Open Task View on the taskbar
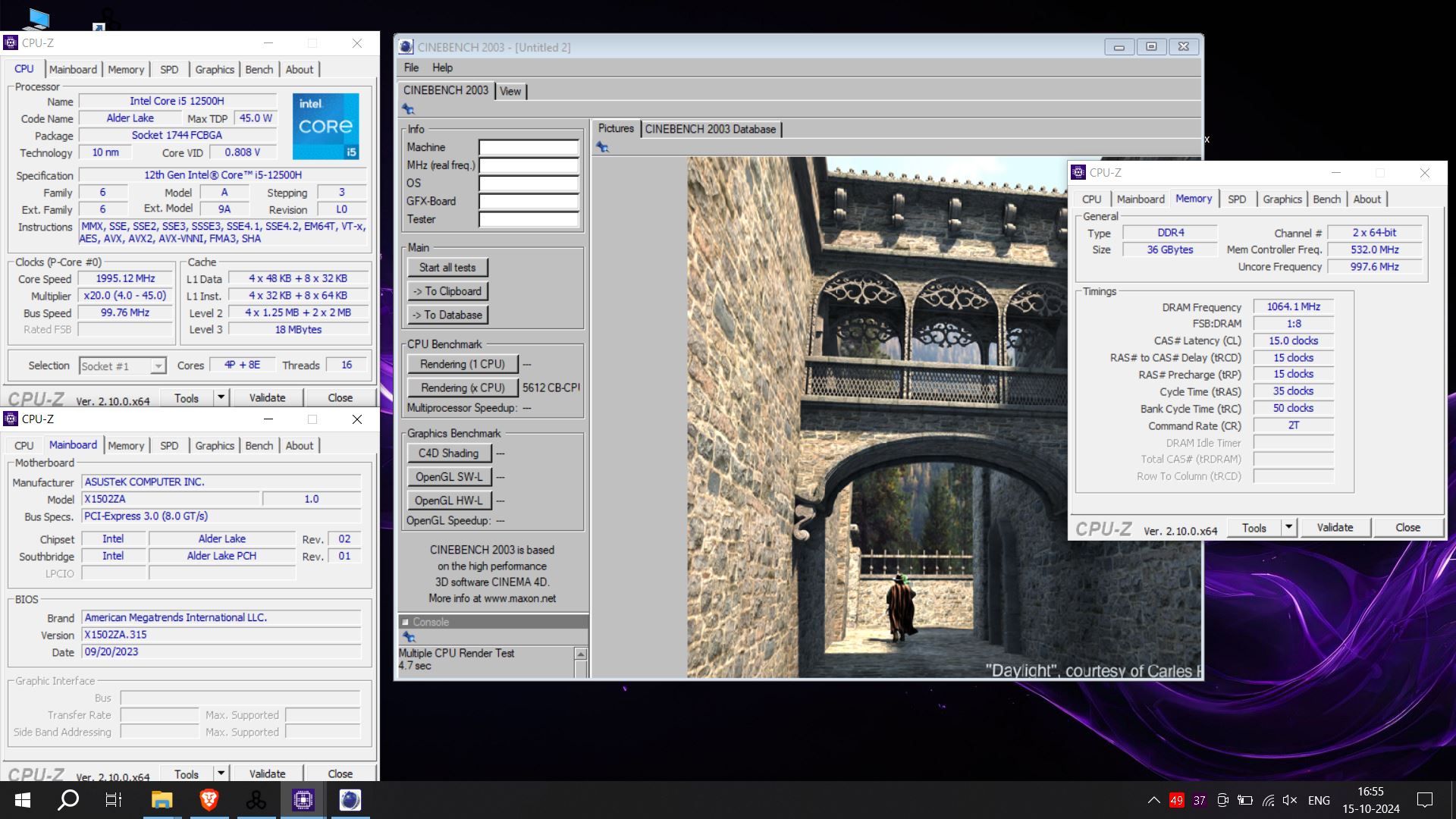The height and width of the screenshot is (819, 1456). pyautogui.click(x=114, y=800)
